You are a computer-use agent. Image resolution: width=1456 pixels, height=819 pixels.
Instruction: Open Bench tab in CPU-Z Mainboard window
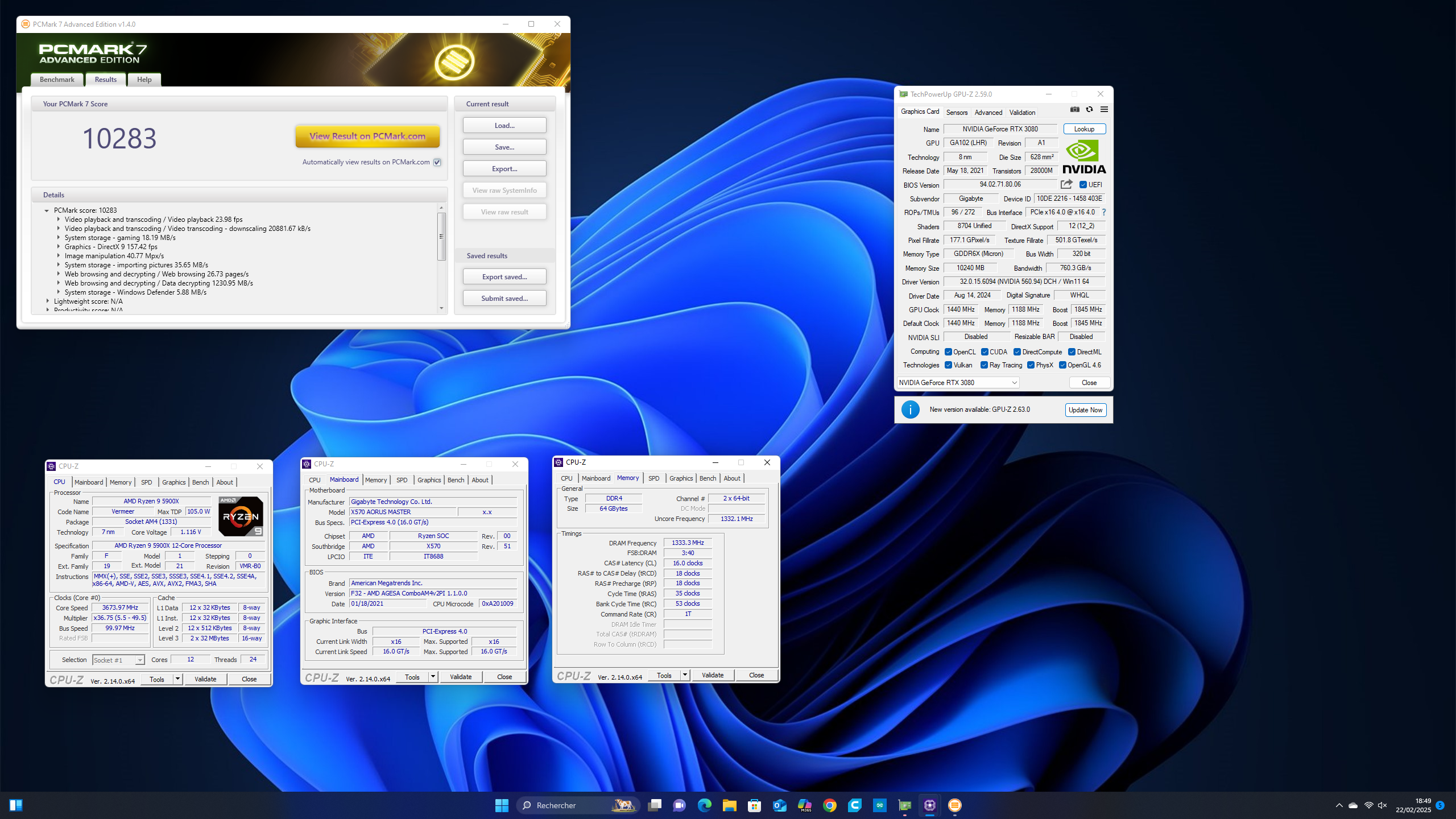point(456,480)
